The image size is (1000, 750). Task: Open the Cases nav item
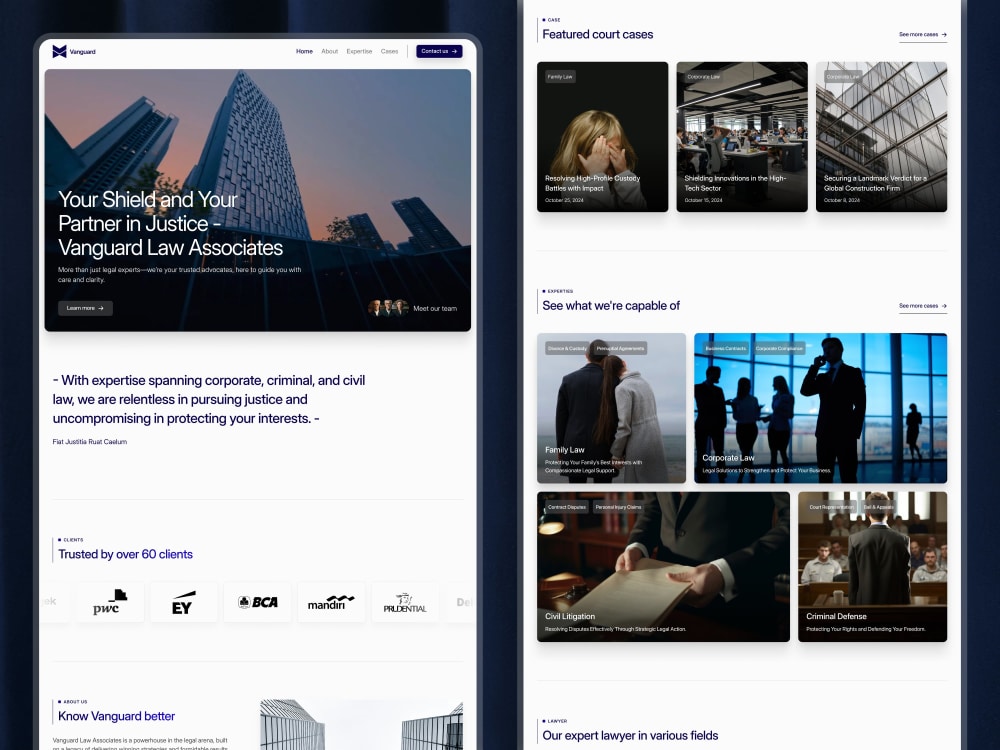coord(390,52)
